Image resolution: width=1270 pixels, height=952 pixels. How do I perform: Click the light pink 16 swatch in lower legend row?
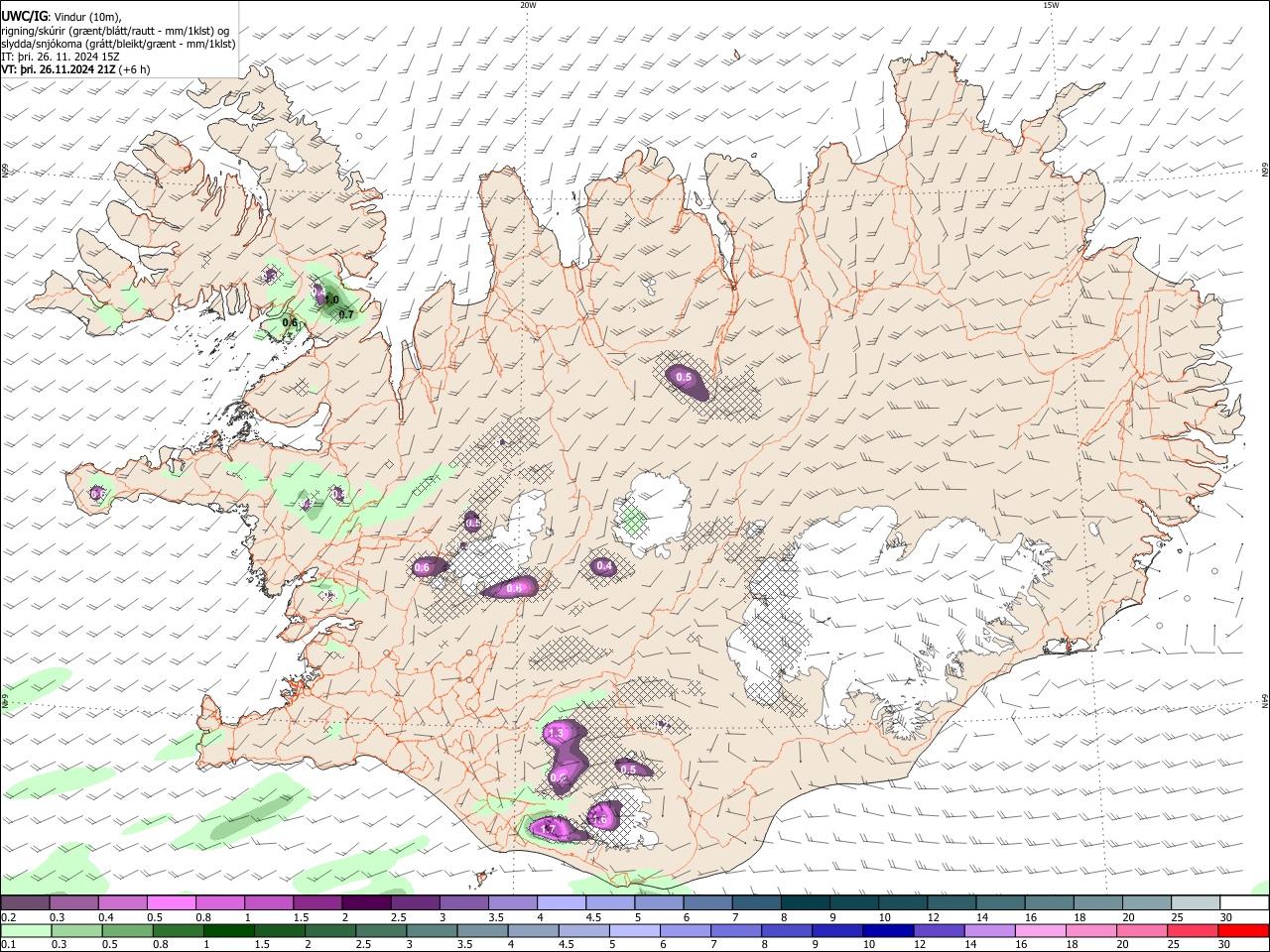pyautogui.click(x=1040, y=930)
